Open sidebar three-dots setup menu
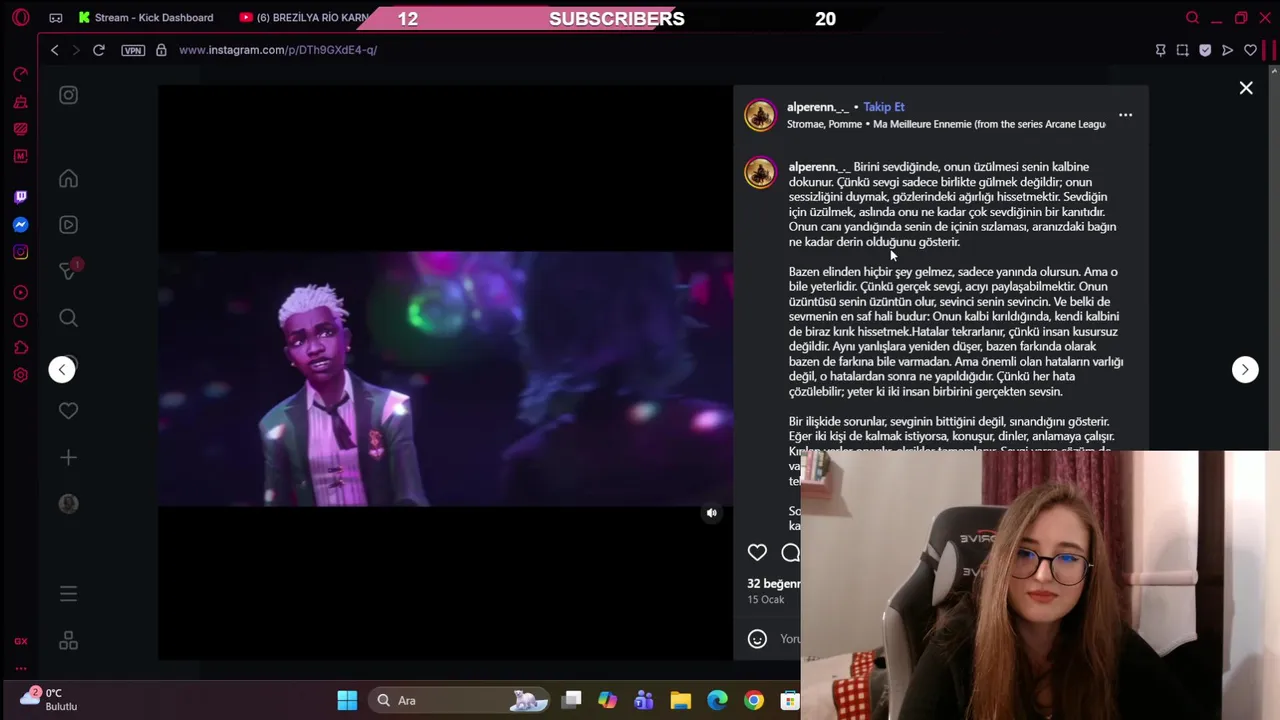This screenshot has width=1280, height=720. point(20,669)
